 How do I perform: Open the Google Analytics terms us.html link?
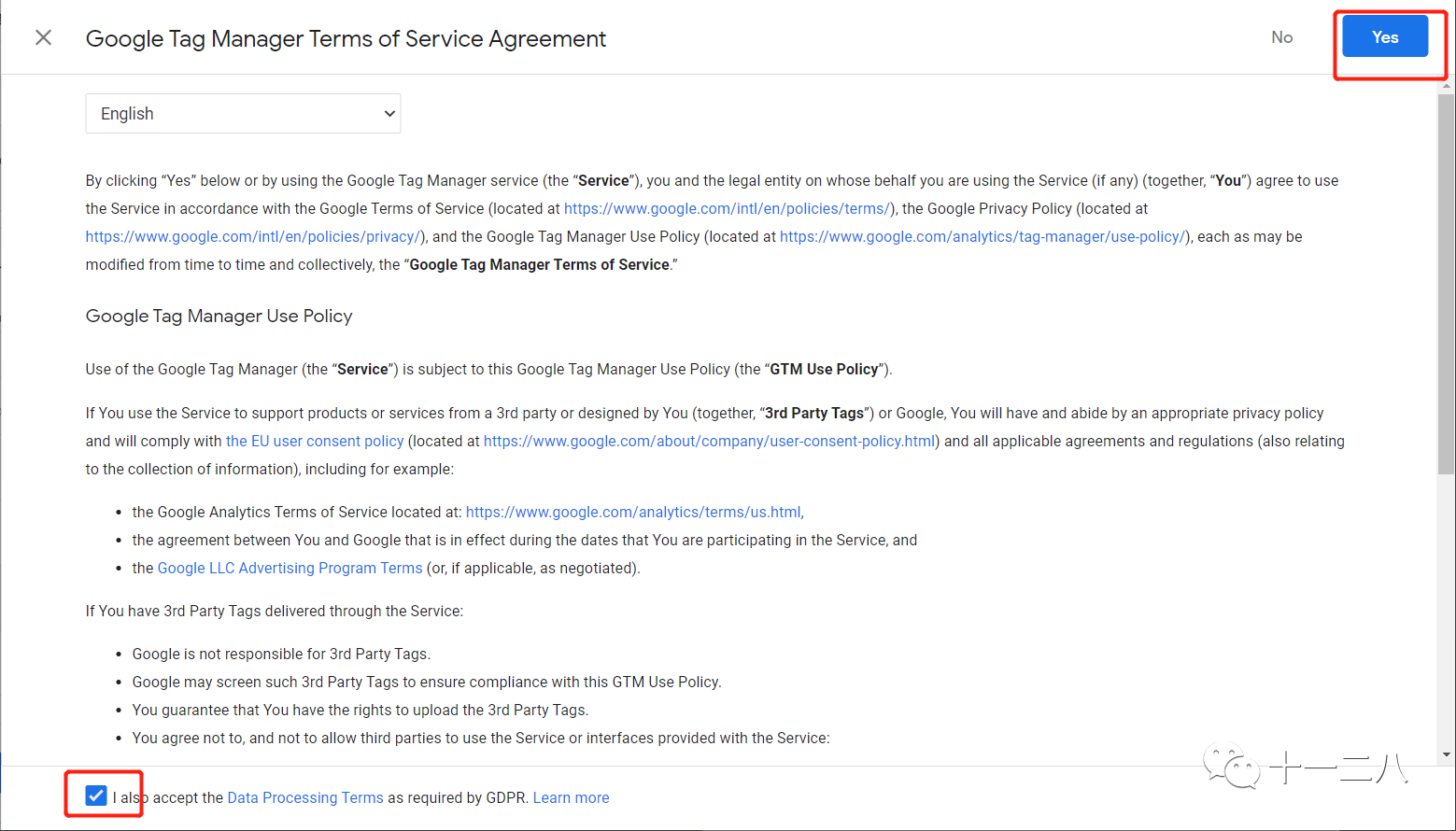click(633, 512)
